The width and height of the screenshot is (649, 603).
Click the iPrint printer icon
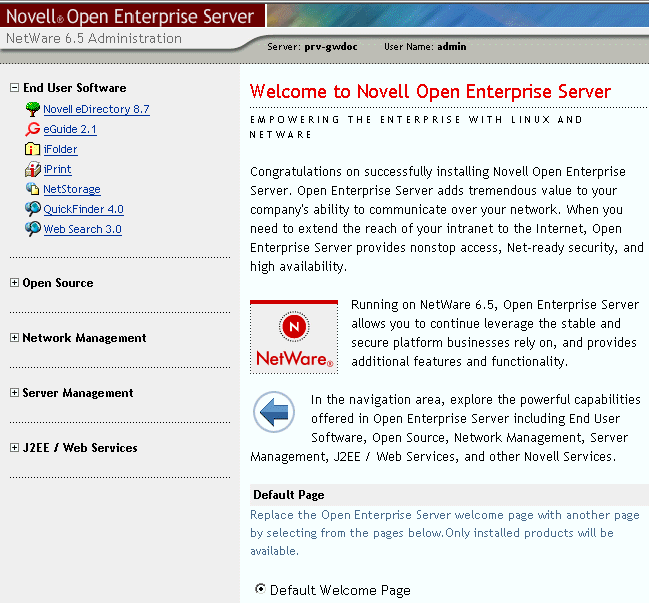[33, 169]
